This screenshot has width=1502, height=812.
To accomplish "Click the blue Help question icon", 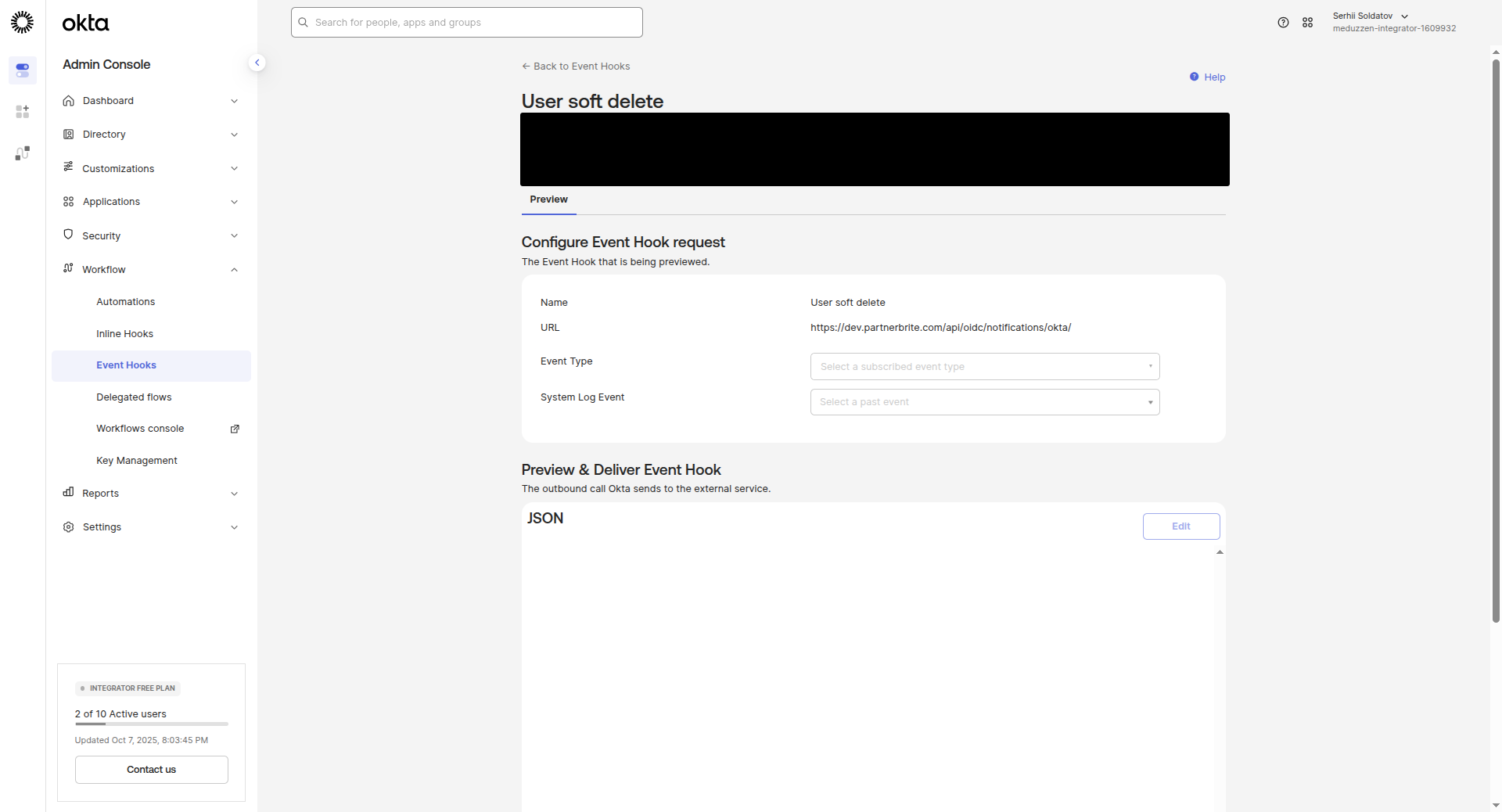I will pyautogui.click(x=1195, y=77).
